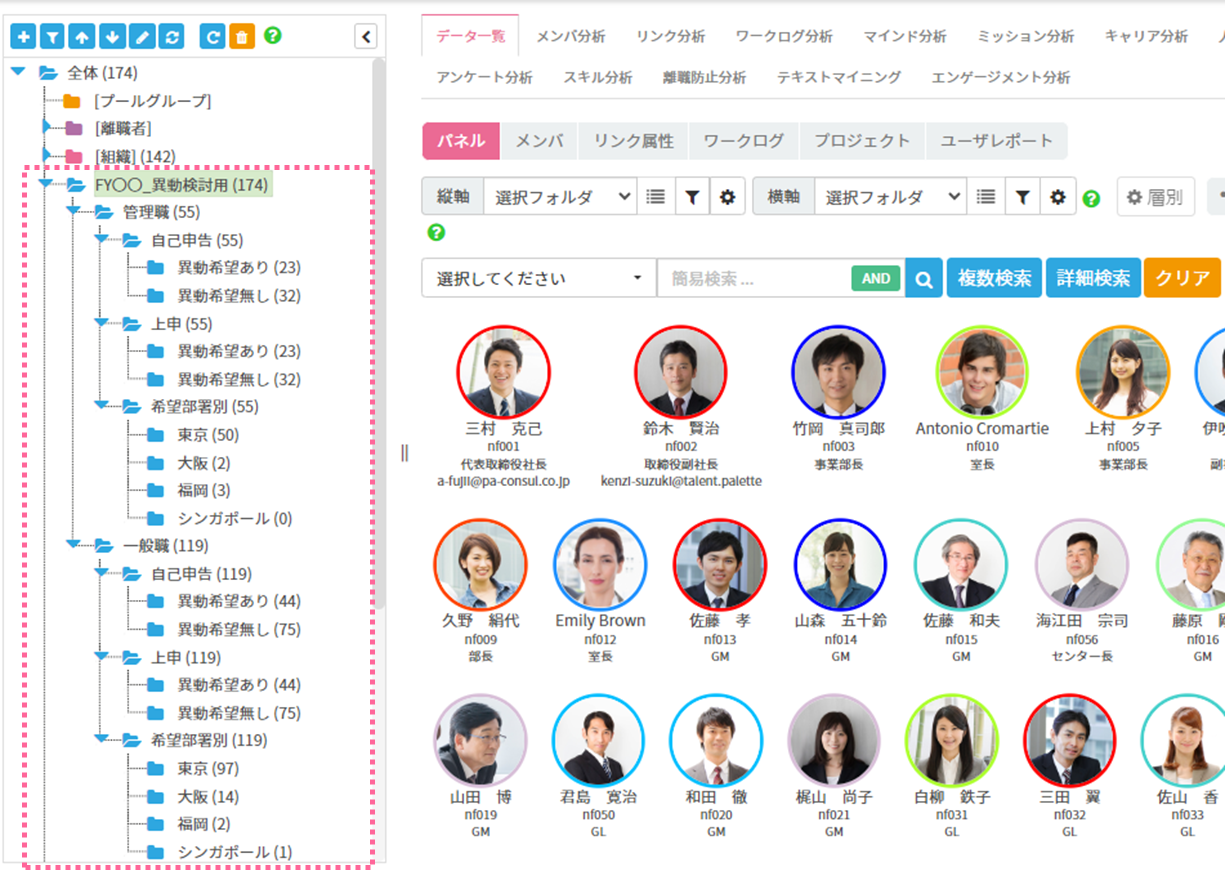Click the purple [離職者] folder icon

pyautogui.click(x=74, y=128)
